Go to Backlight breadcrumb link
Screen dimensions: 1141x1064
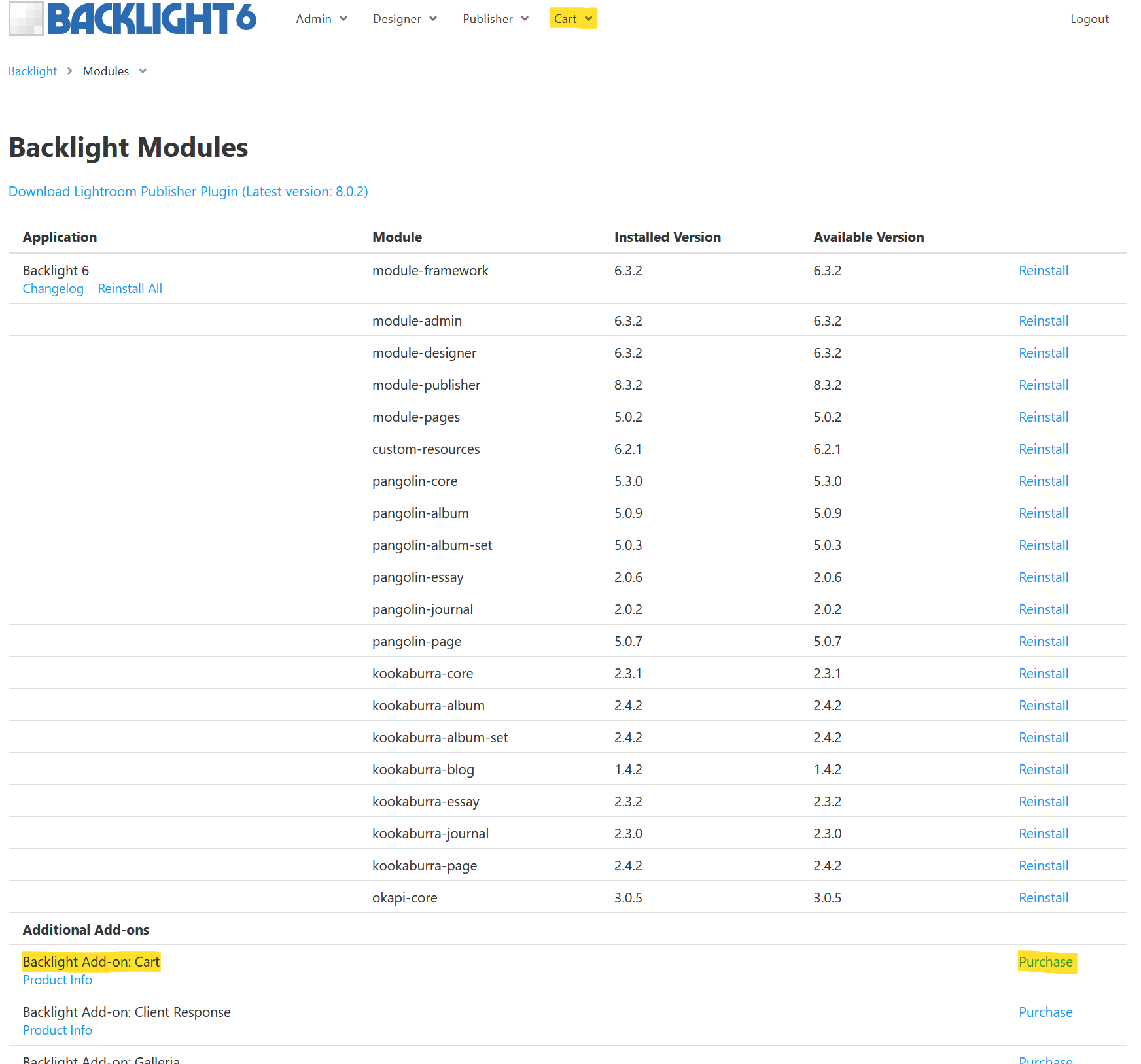[x=33, y=71]
